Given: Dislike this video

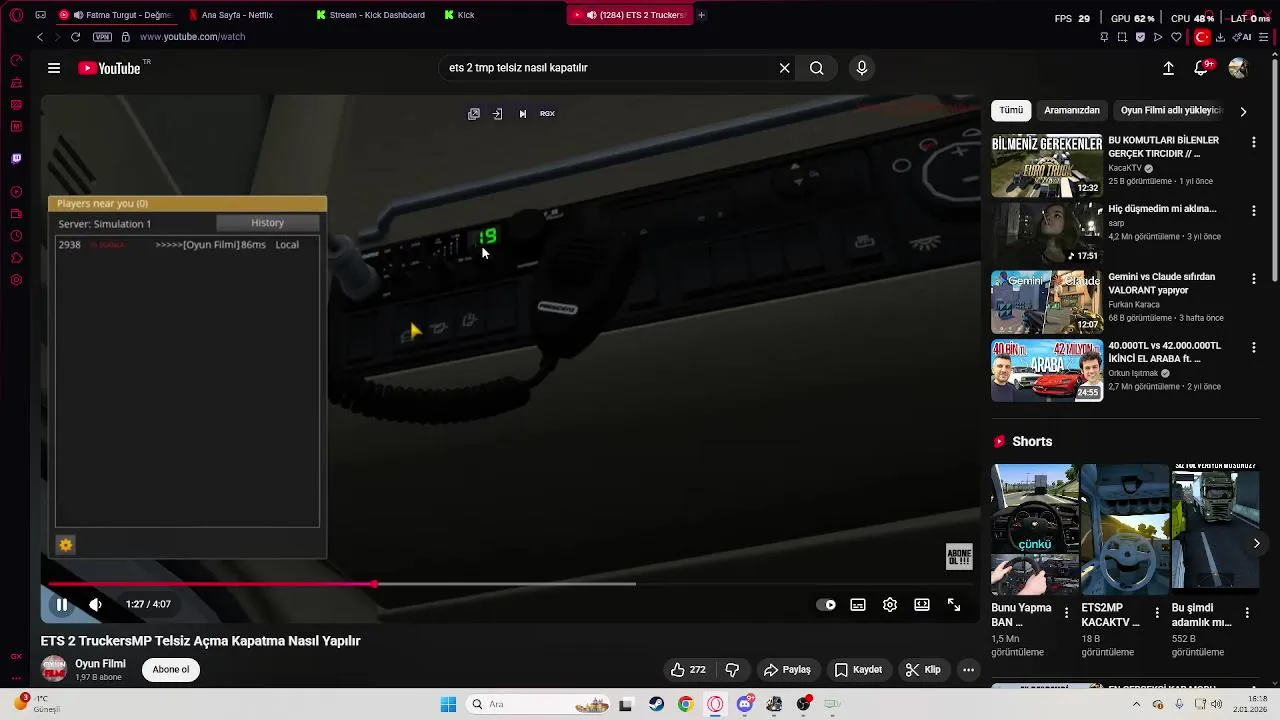Looking at the screenshot, I should coord(732,670).
